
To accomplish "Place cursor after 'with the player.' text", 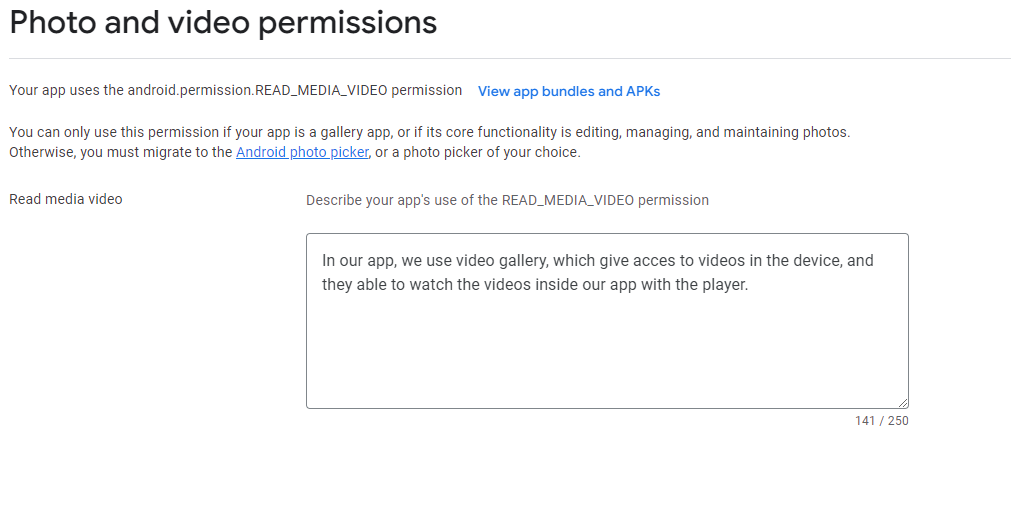I will 749,285.
